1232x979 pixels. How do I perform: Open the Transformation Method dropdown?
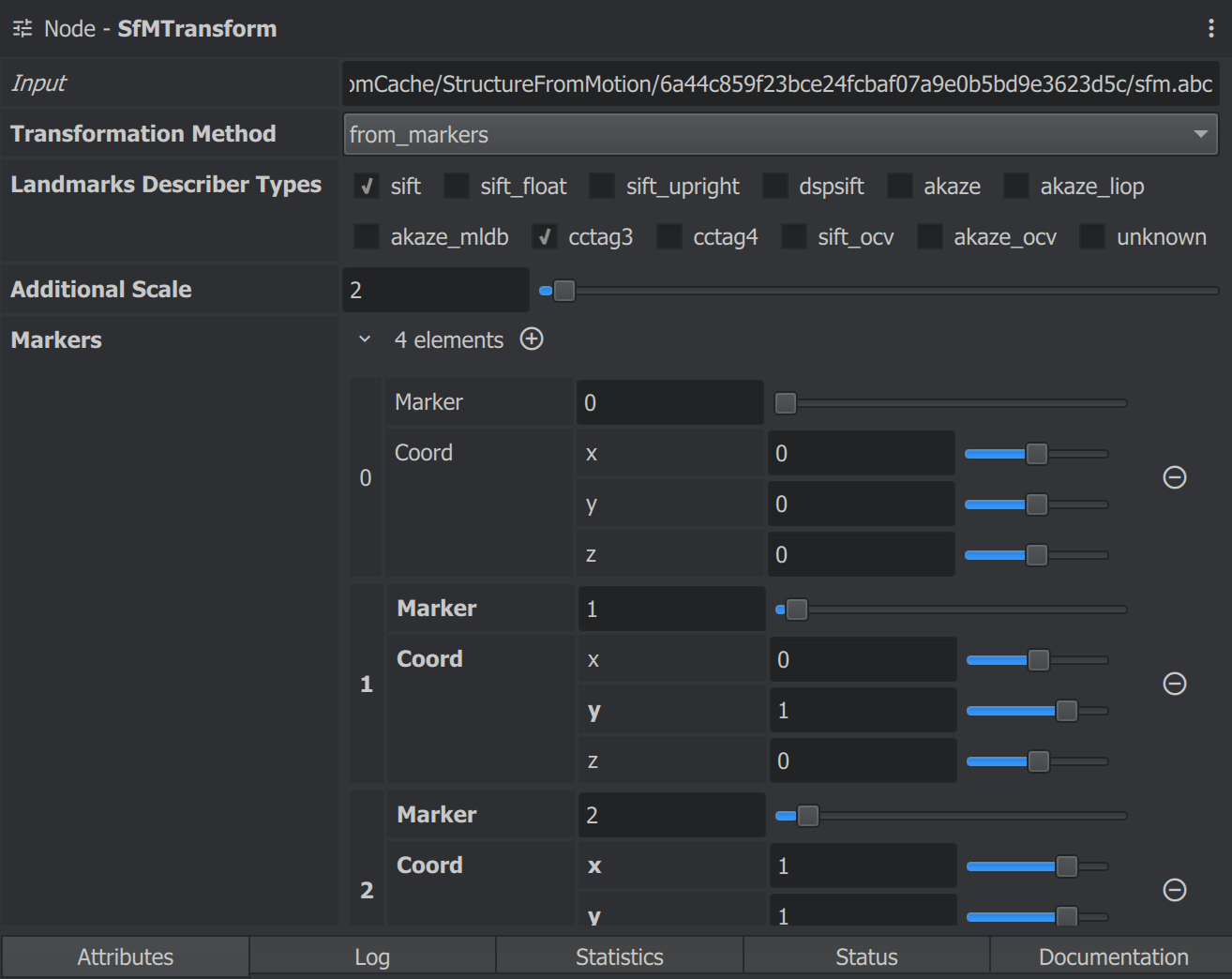tap(1201, 134)
